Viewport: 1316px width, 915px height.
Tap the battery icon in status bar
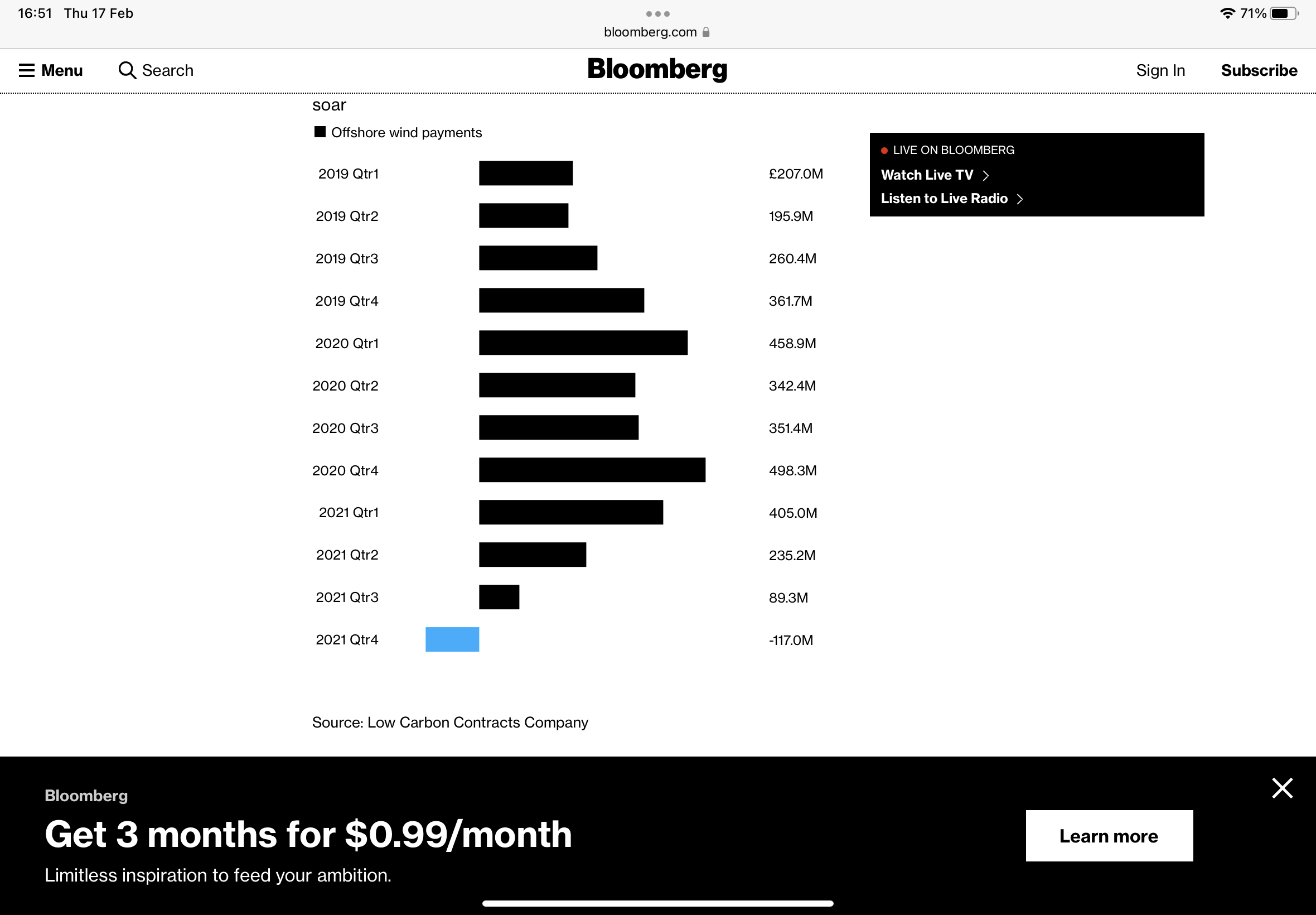point(1283,13)
